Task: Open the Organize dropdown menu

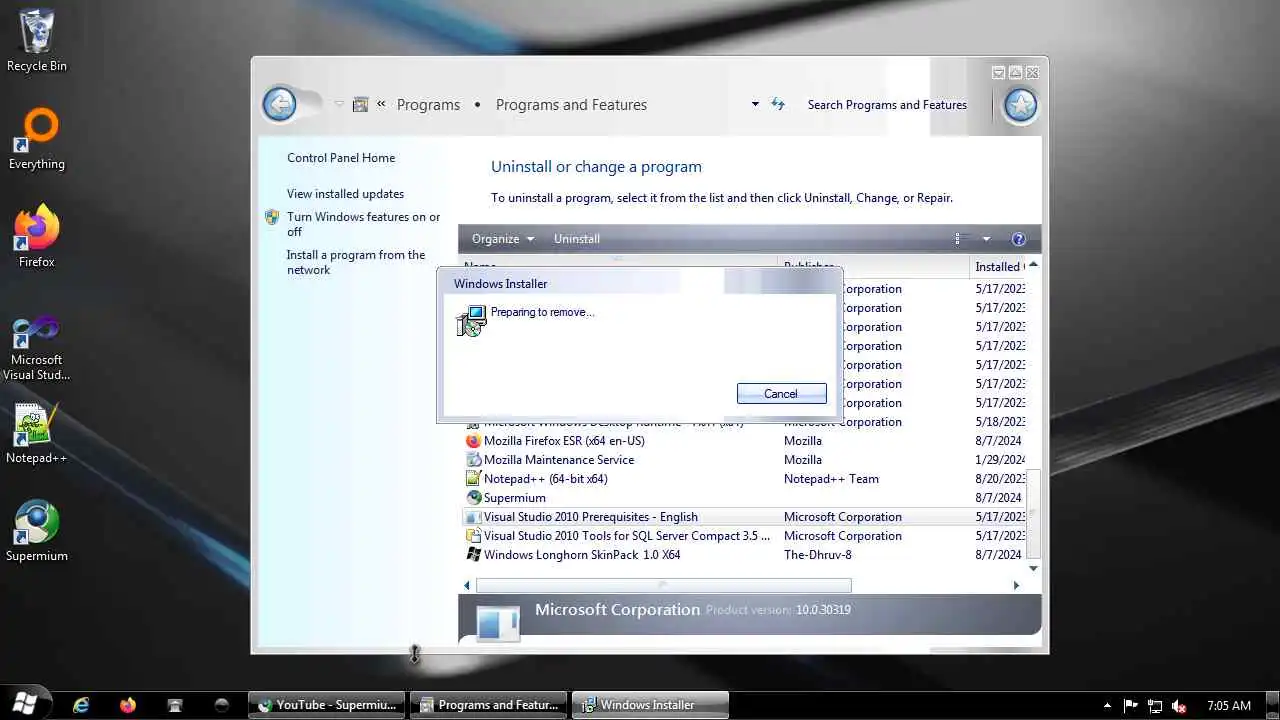Action: click(503, 239)
